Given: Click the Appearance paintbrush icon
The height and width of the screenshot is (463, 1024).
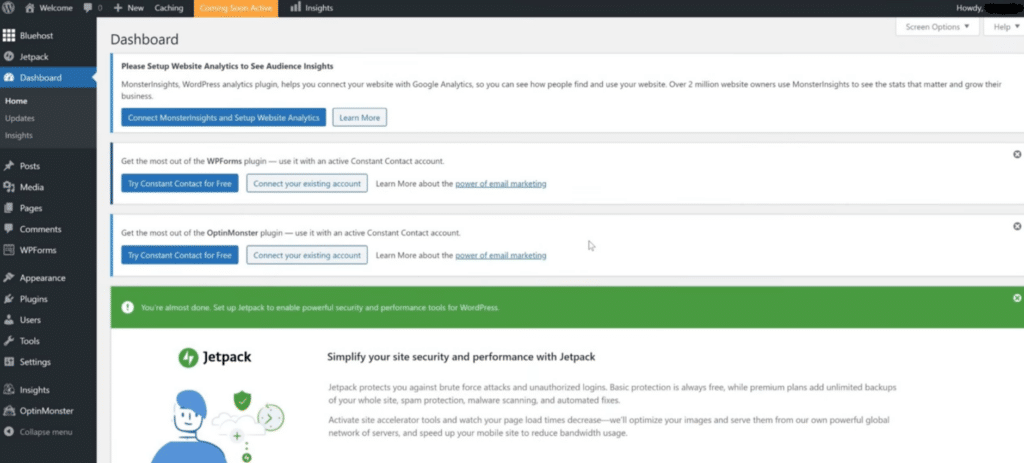Looking at the screenshot, I should [x=8, y=278].
